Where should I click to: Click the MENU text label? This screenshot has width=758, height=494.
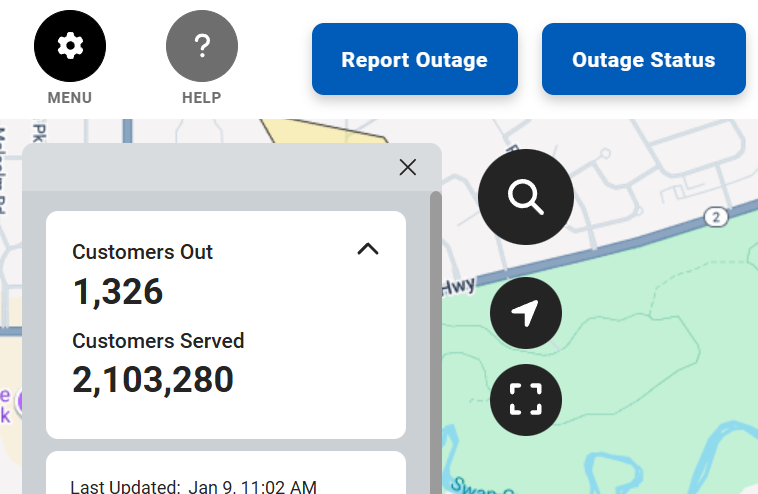point(70,98)
